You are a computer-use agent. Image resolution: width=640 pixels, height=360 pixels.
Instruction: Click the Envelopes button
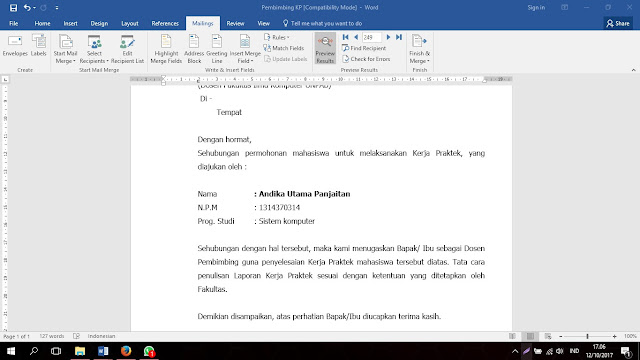click(15, 46)
